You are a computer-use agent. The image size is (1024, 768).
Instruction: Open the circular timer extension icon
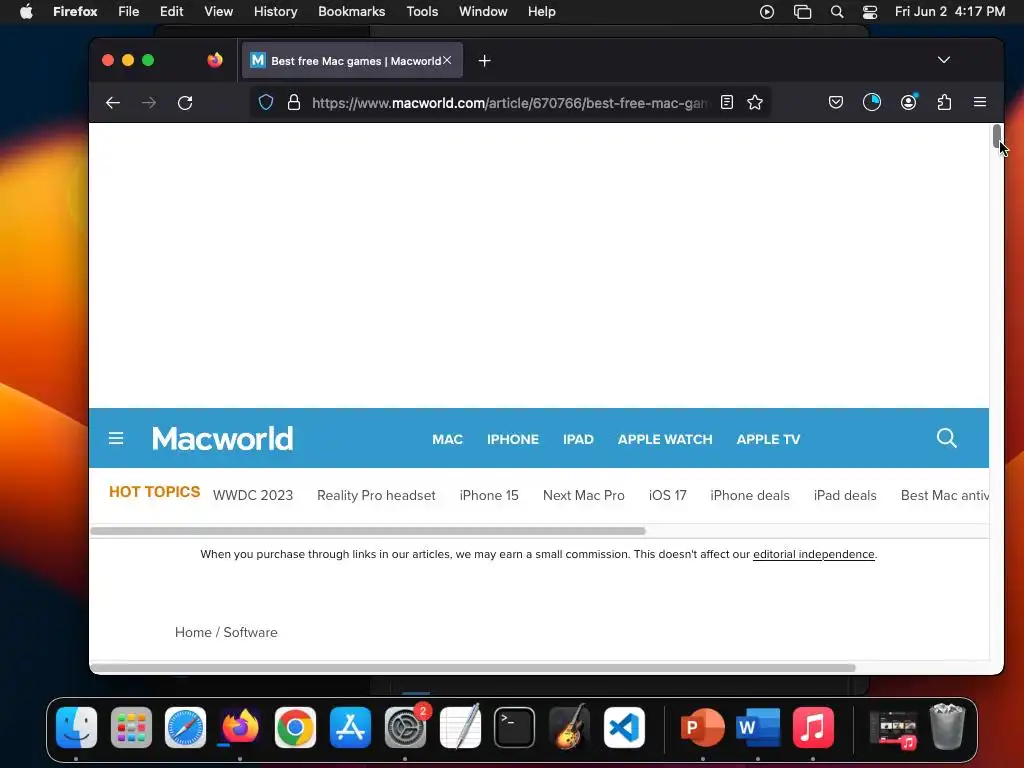(x=872, y=102)
